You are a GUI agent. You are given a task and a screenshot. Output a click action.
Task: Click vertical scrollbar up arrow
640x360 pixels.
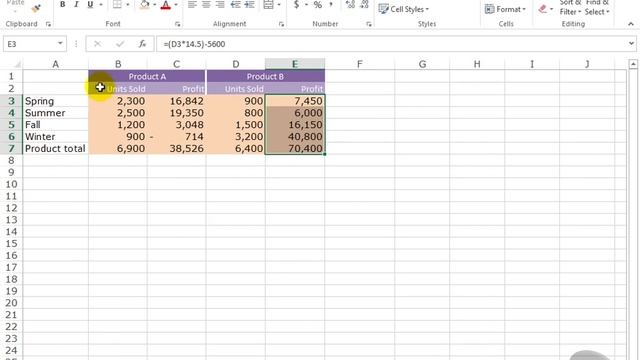click(x=633, y=64)
